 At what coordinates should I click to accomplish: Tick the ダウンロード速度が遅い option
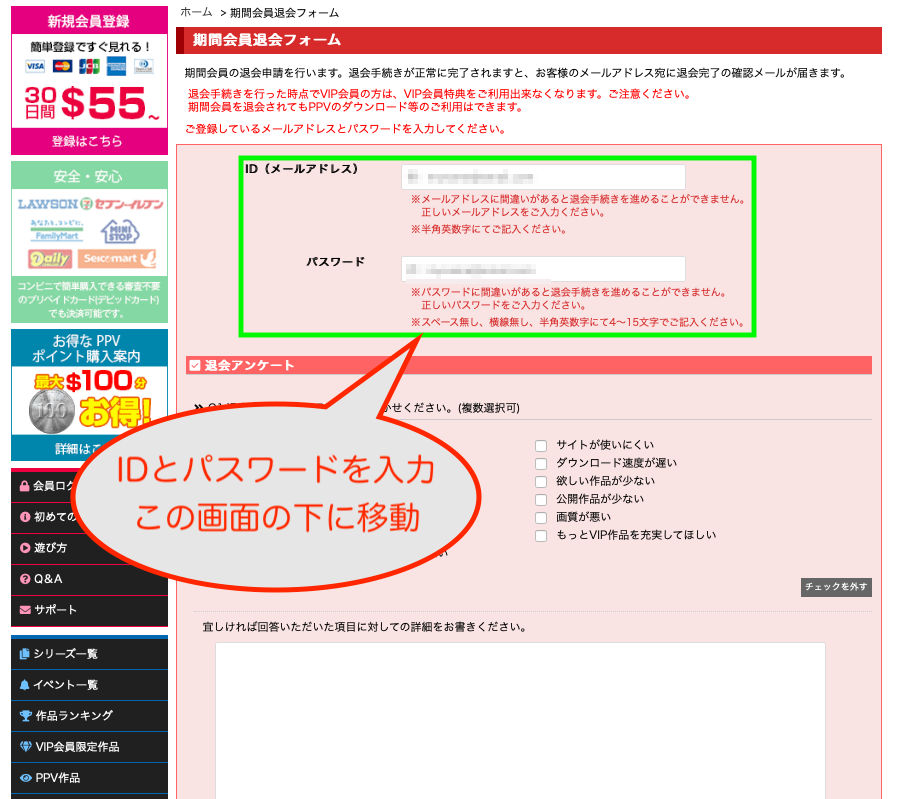pos(541,464)
